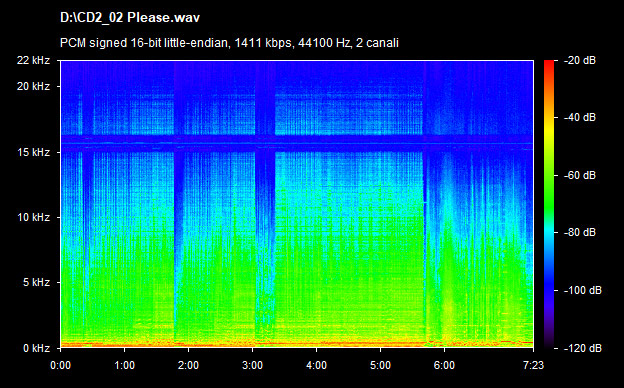
Task: Click the 5 kHz frequency axis label
Action: [x=36, y=283]
